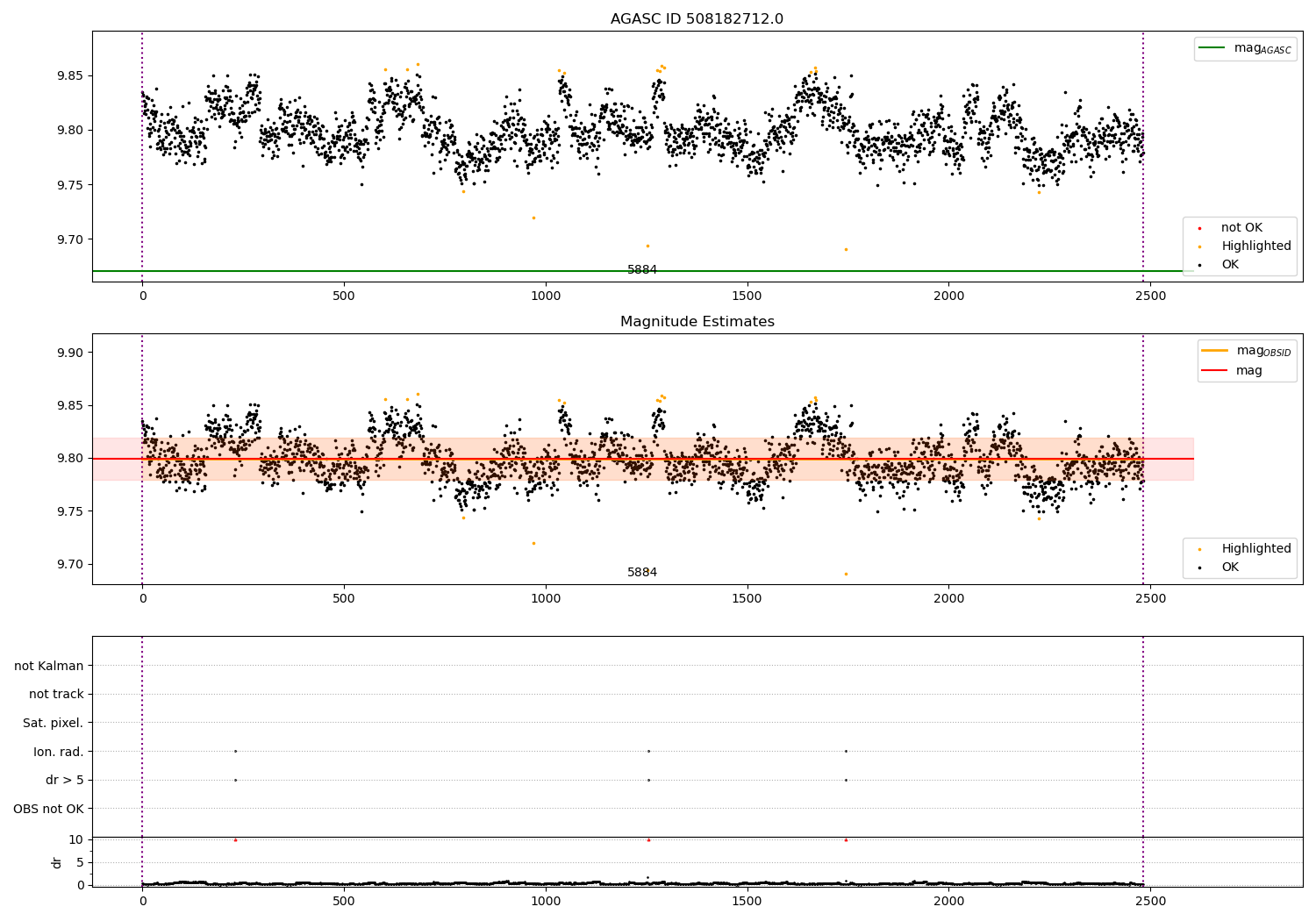Select 'OK' in Magnitude Estimates legend
Image resolution: width=1316 pixels, height=921 pixels.
tap(1230, 568)
